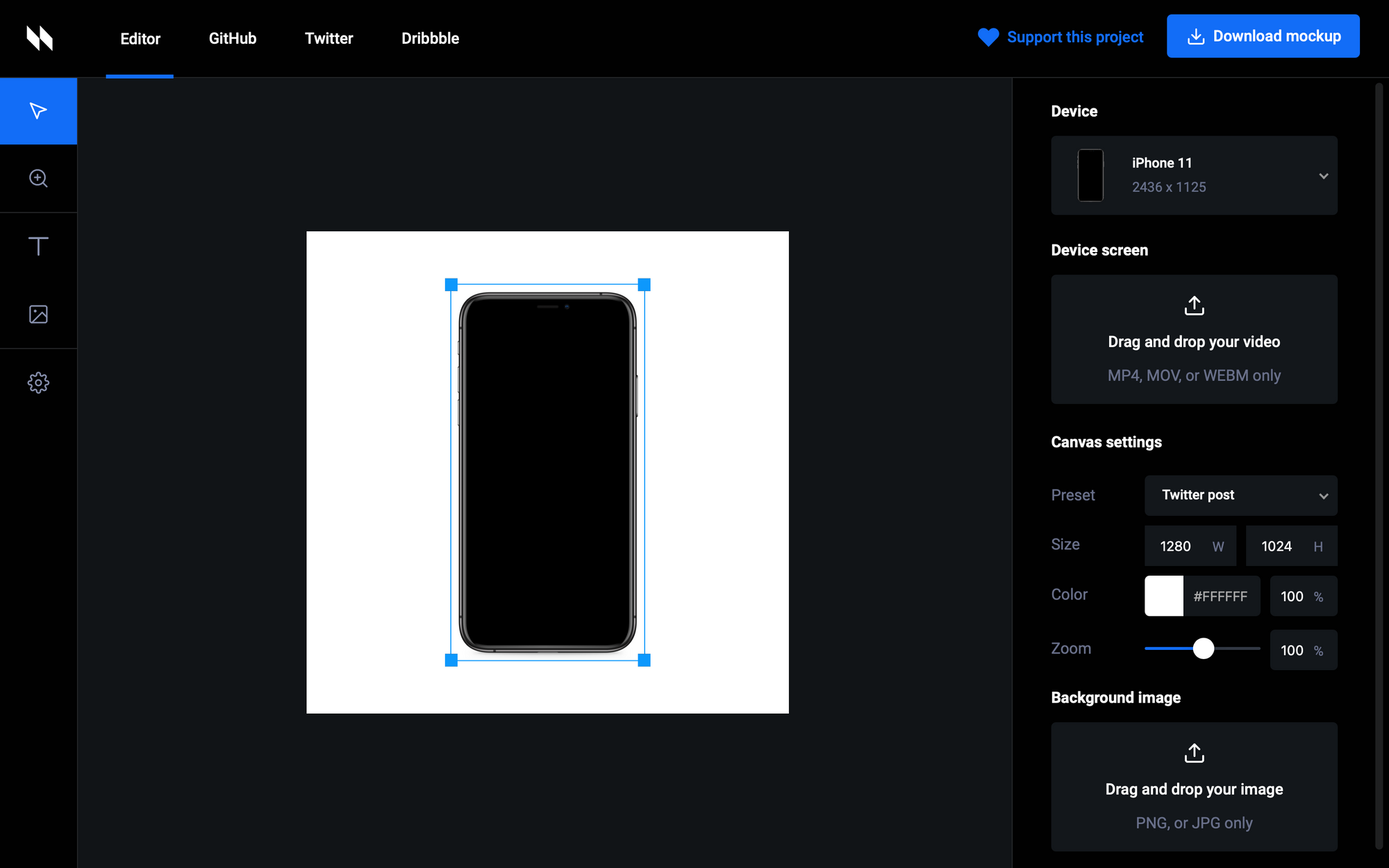Viewport: 1389px width, 868px height.
Task: Open the iPhone 11 device dropdown
Action: 1323,176
